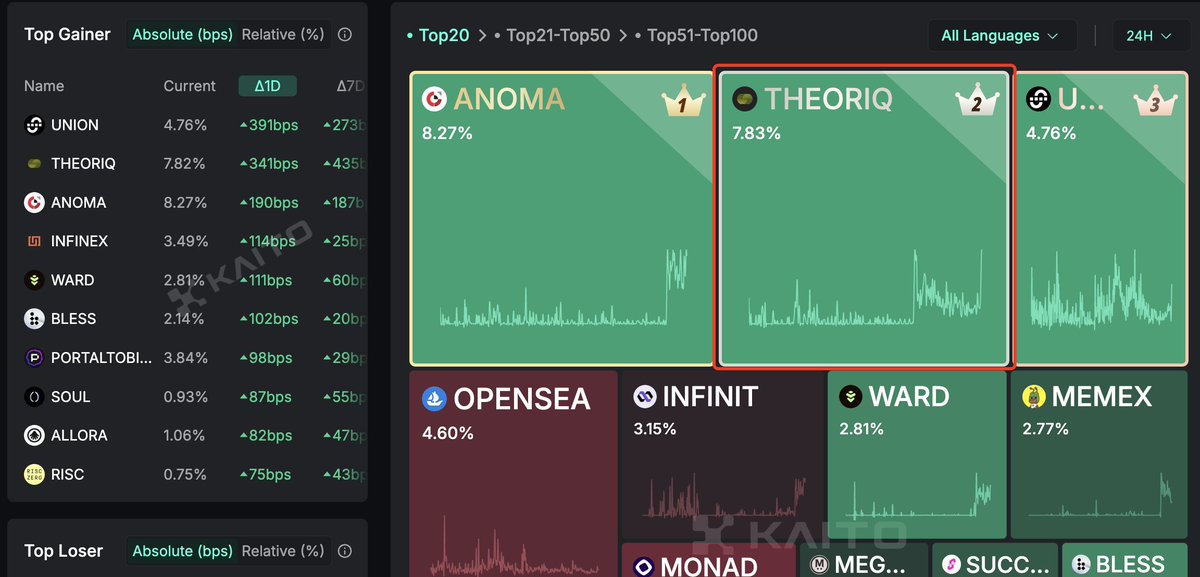1200x577 pixels.
Task: Open the INFINIT card title
Action: [x=710, y=397]
